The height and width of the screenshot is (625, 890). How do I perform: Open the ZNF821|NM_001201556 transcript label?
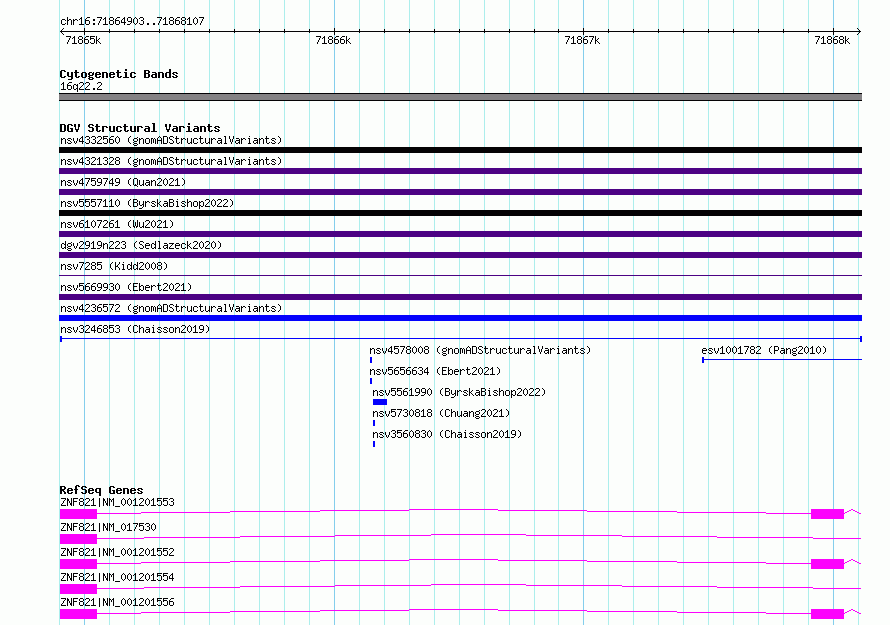pos(117,602)
